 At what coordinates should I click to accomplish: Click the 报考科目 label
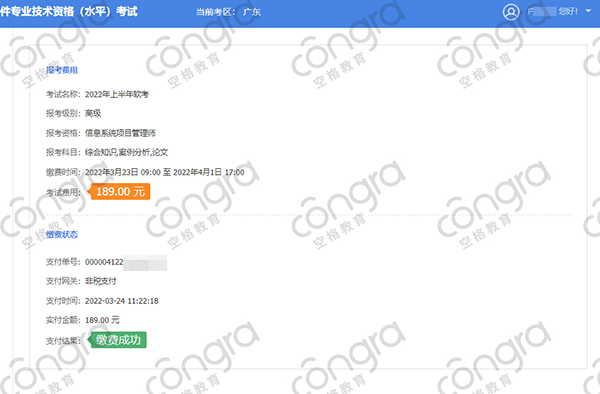[x=63, y=152]
